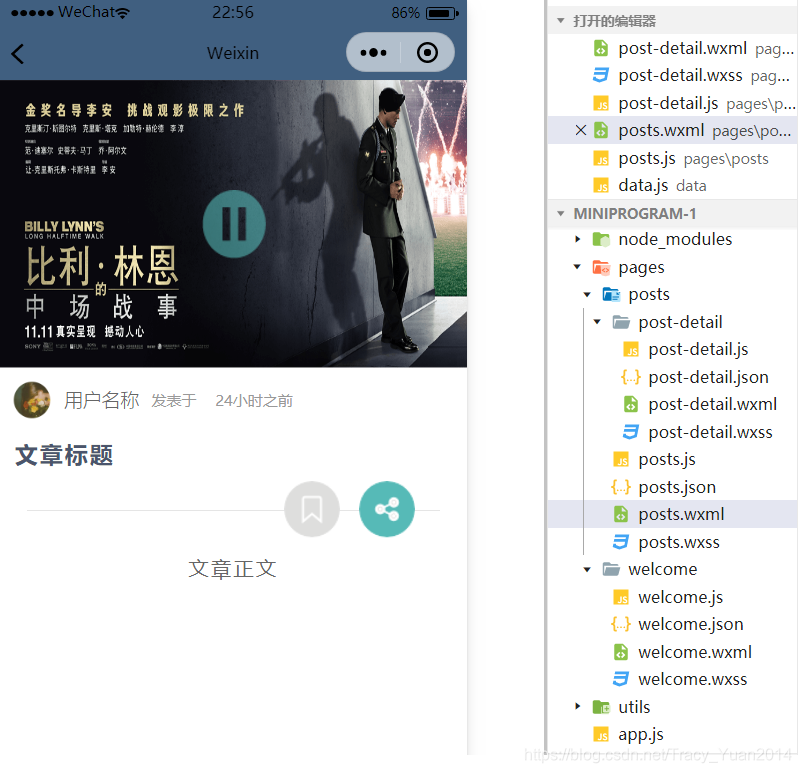
Task: Tap the circular close capsule button
Action: (x=427, y=53)
